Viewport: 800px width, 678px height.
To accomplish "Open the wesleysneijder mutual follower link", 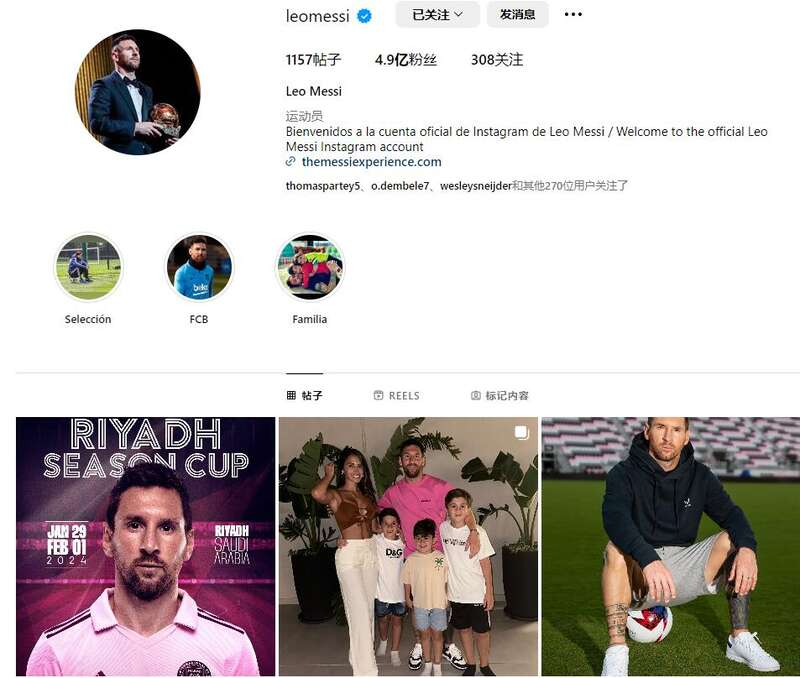I will click(476, 186).
